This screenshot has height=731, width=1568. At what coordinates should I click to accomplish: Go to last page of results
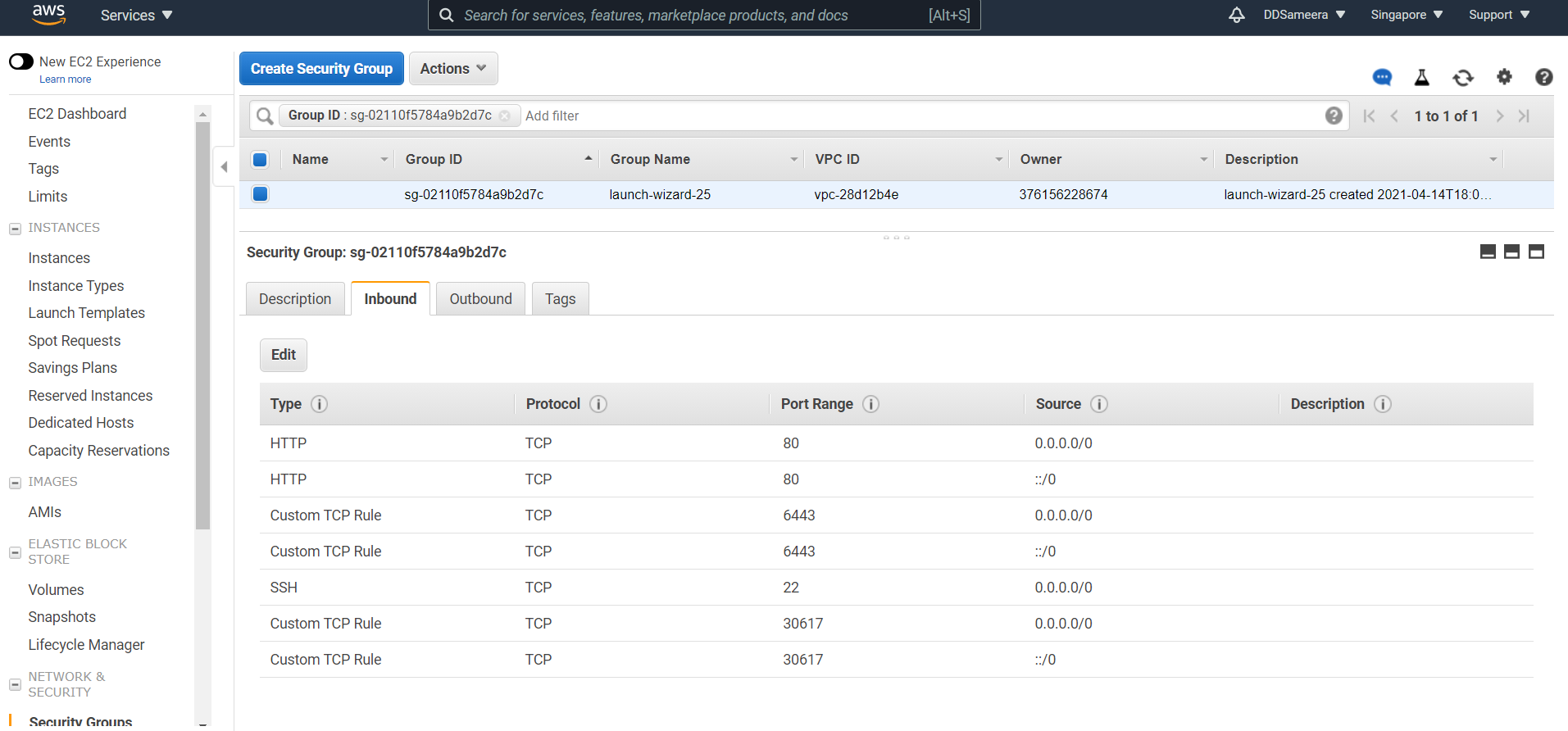1524,116
